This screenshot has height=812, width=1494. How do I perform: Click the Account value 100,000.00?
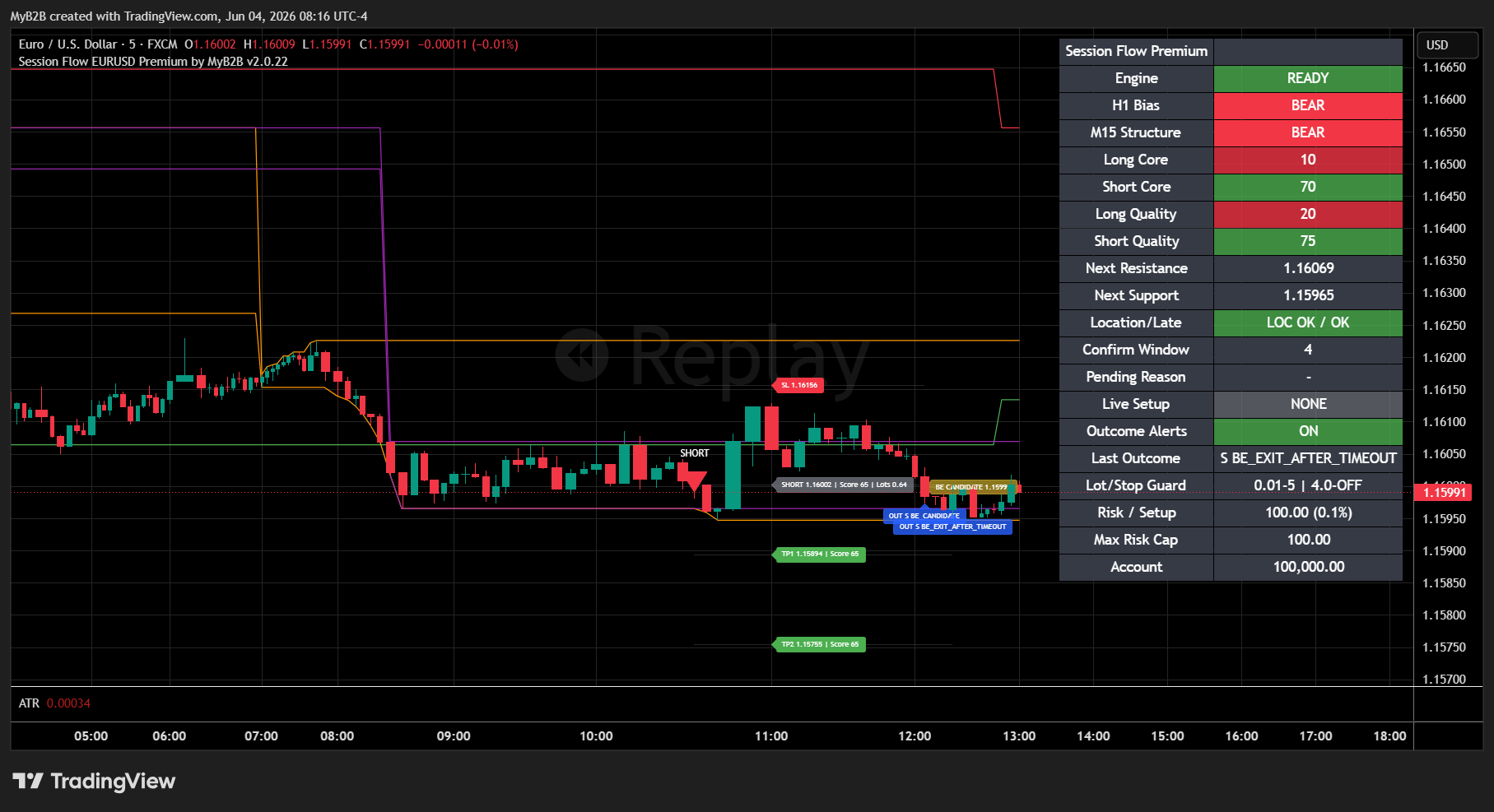pyautogui.click(x=1308, y=567)
